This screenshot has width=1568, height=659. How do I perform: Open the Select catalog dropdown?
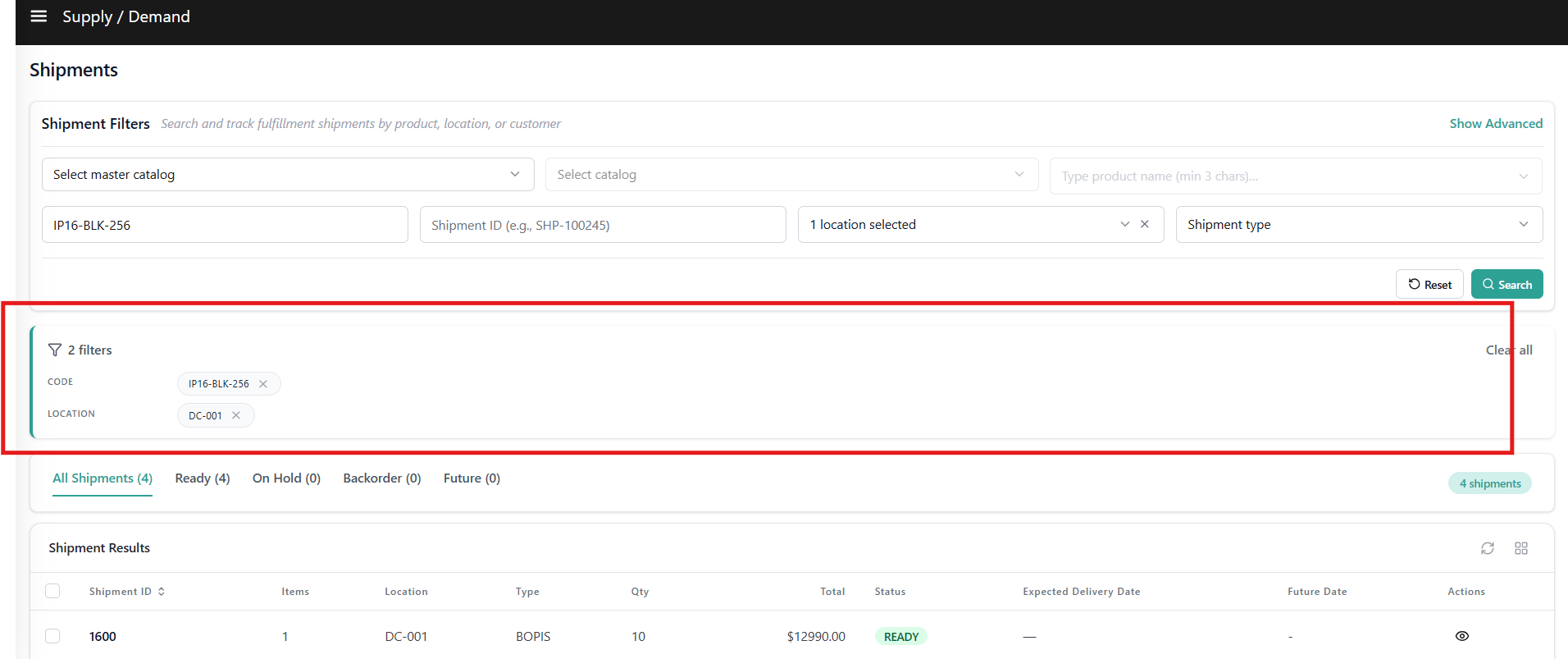[792, 175]
